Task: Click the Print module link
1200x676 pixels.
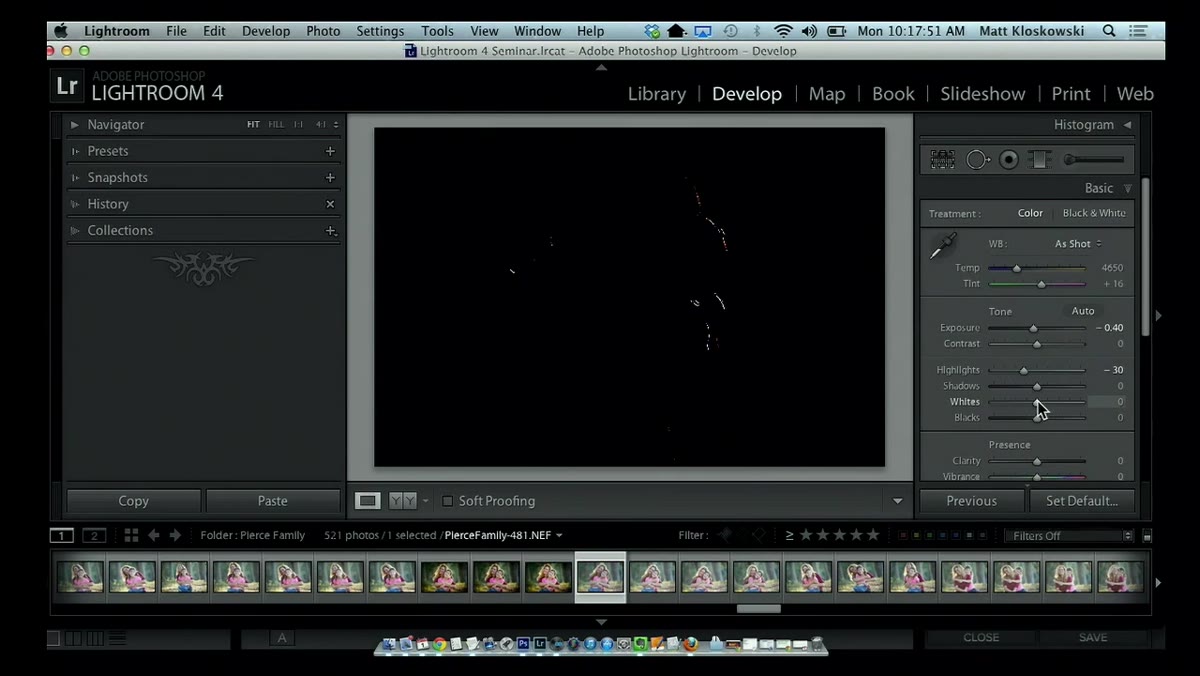Action: tap(1071, 93)
